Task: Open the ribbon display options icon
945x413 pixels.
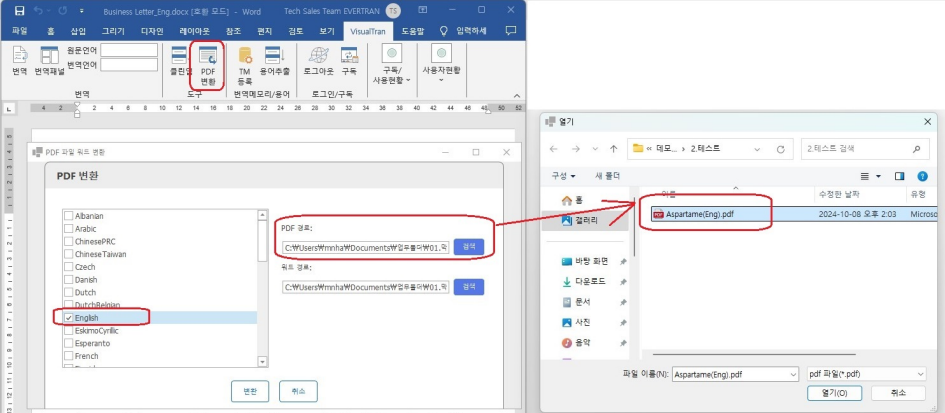Action: [423, 10]
